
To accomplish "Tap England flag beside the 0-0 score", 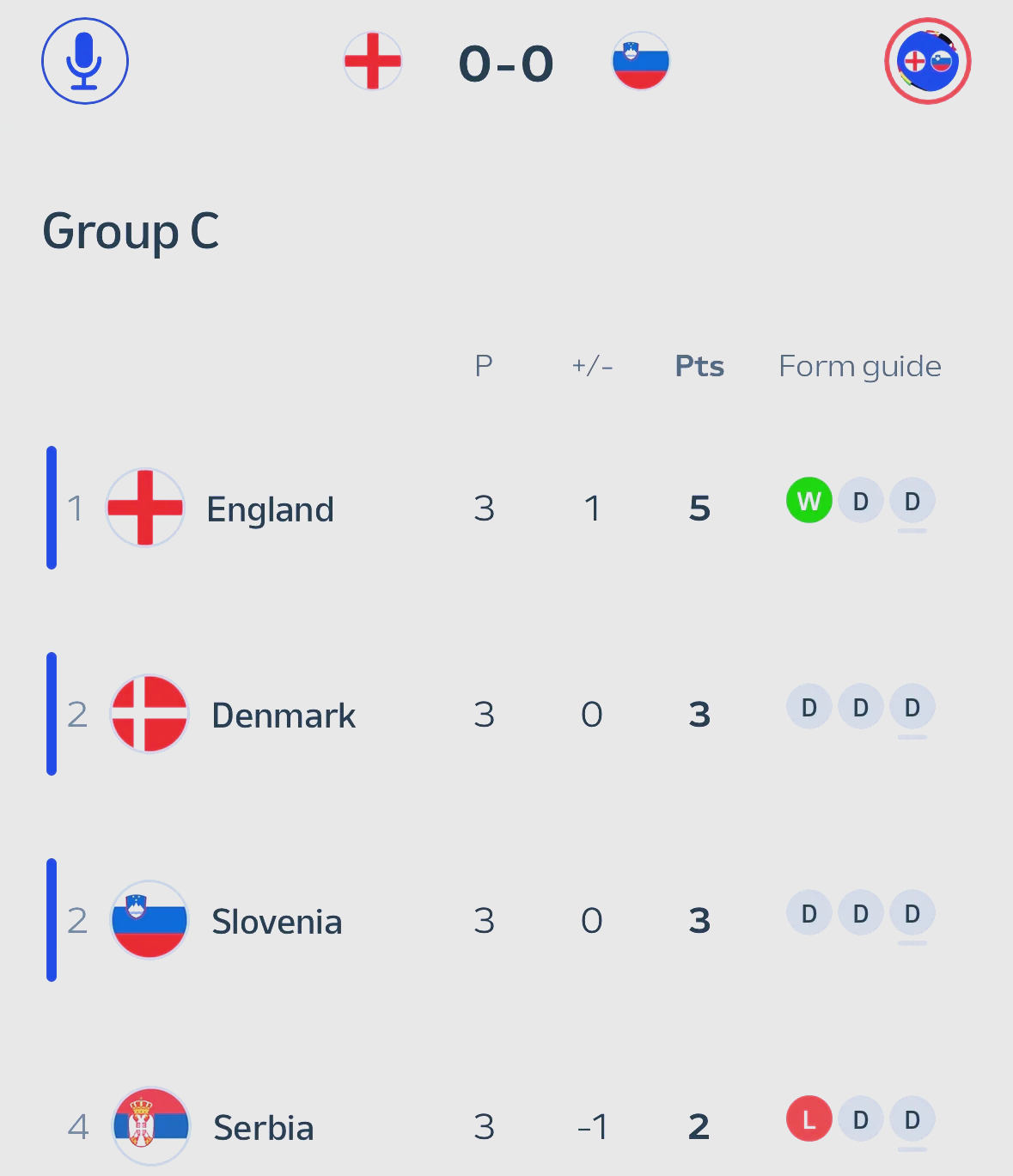I will pos(373,61).
